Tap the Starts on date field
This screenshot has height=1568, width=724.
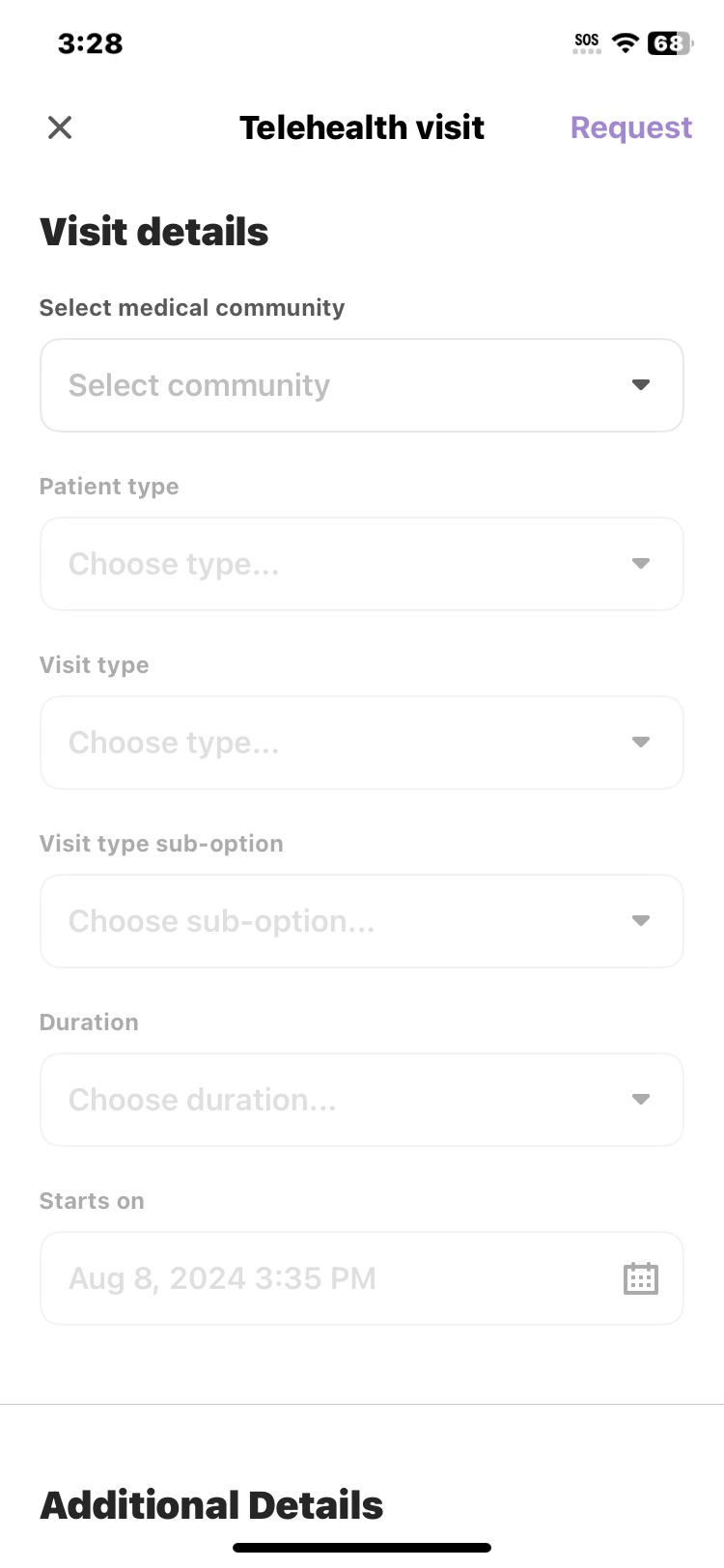(x=362, y=1278)
